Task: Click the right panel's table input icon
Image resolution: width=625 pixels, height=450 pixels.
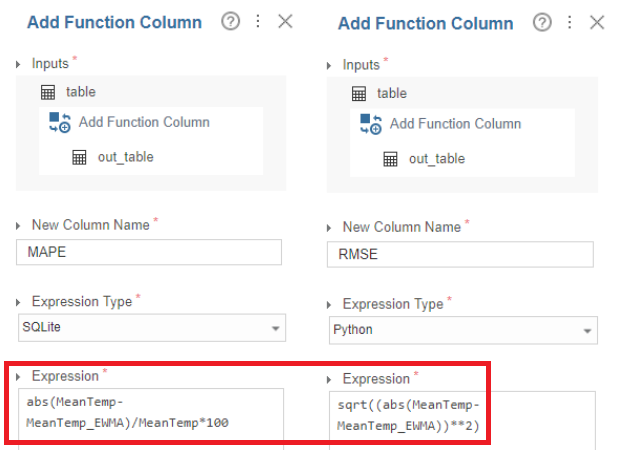Action: pyautogui.click(x=359, y=94)
